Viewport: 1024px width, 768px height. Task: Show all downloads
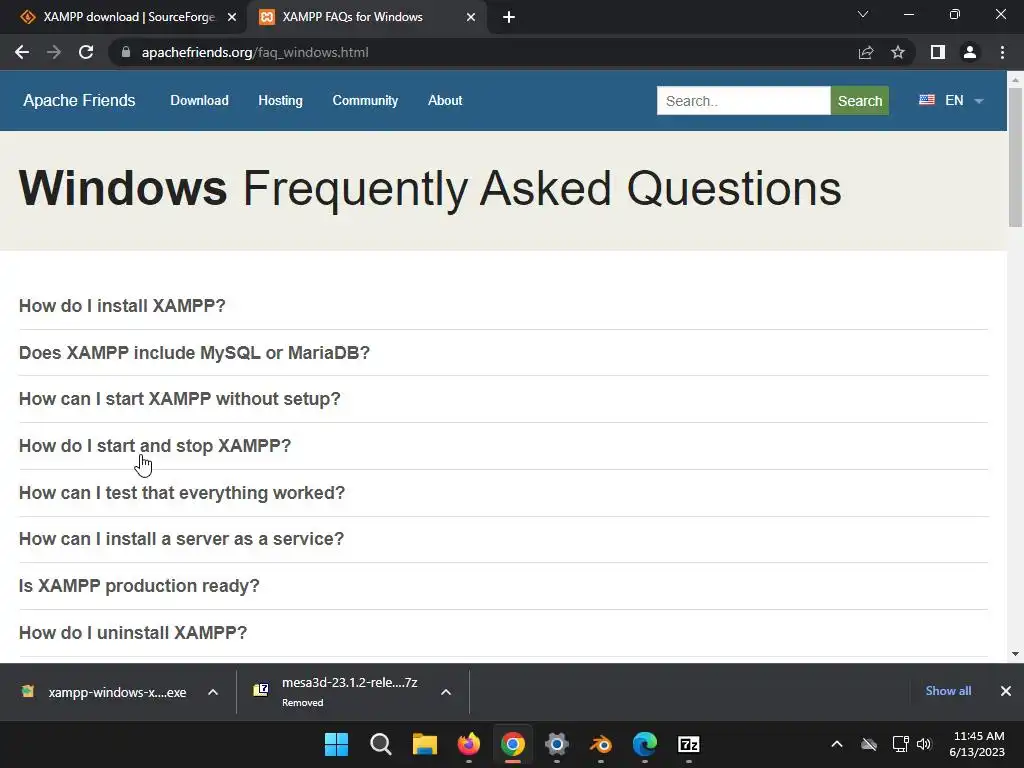click(948, 691)
